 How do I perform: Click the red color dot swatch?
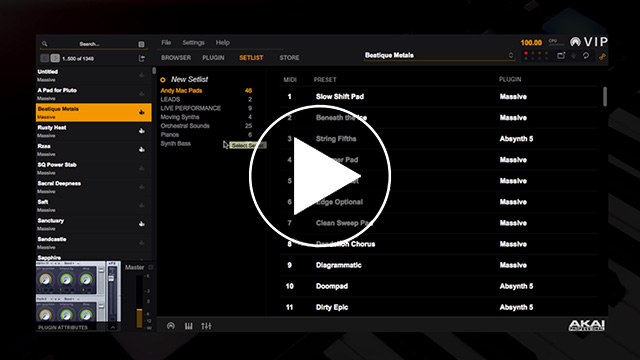pyautogui.click(x=526, y=53)
